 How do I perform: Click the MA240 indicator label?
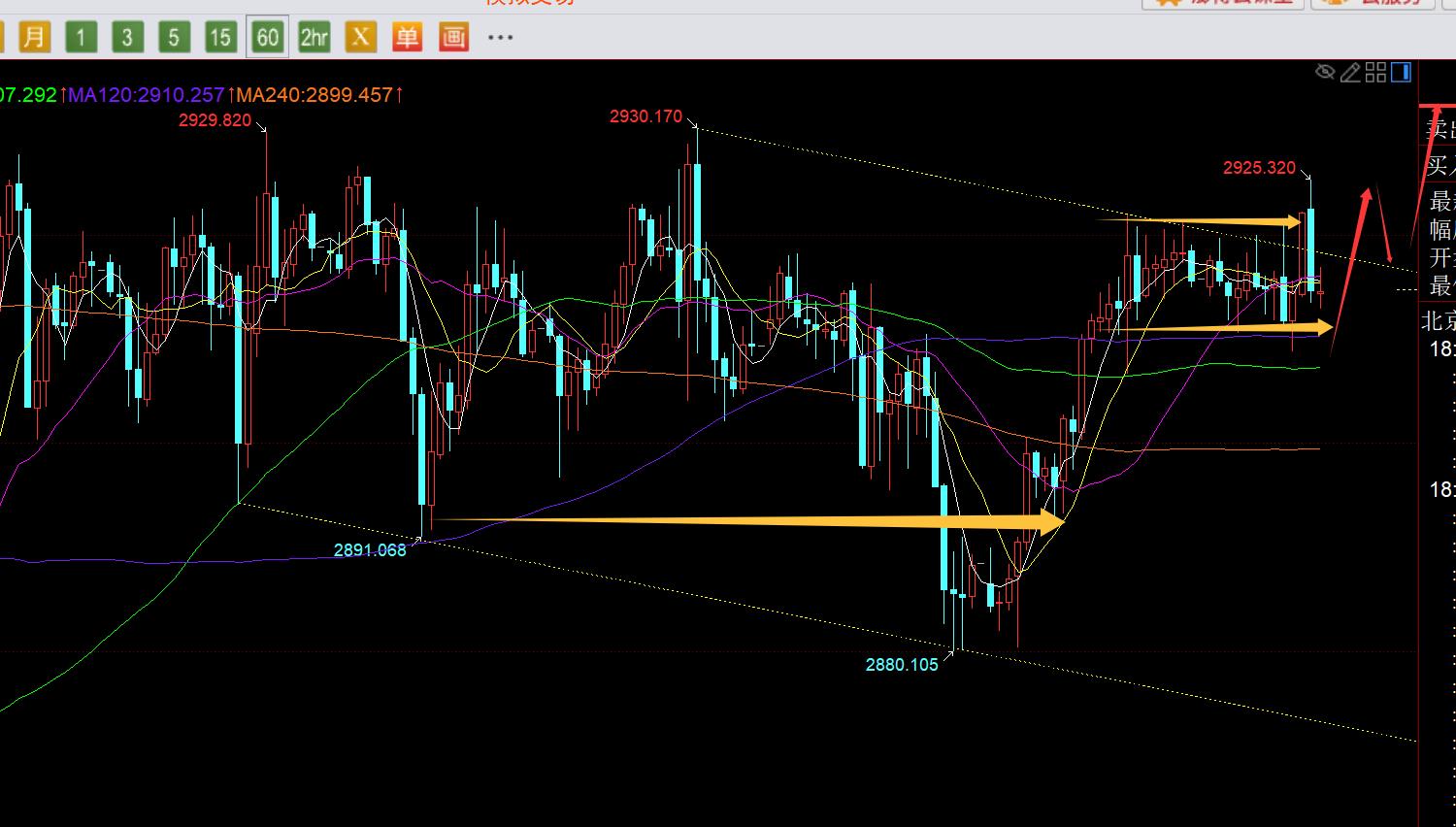coord(314,95)
